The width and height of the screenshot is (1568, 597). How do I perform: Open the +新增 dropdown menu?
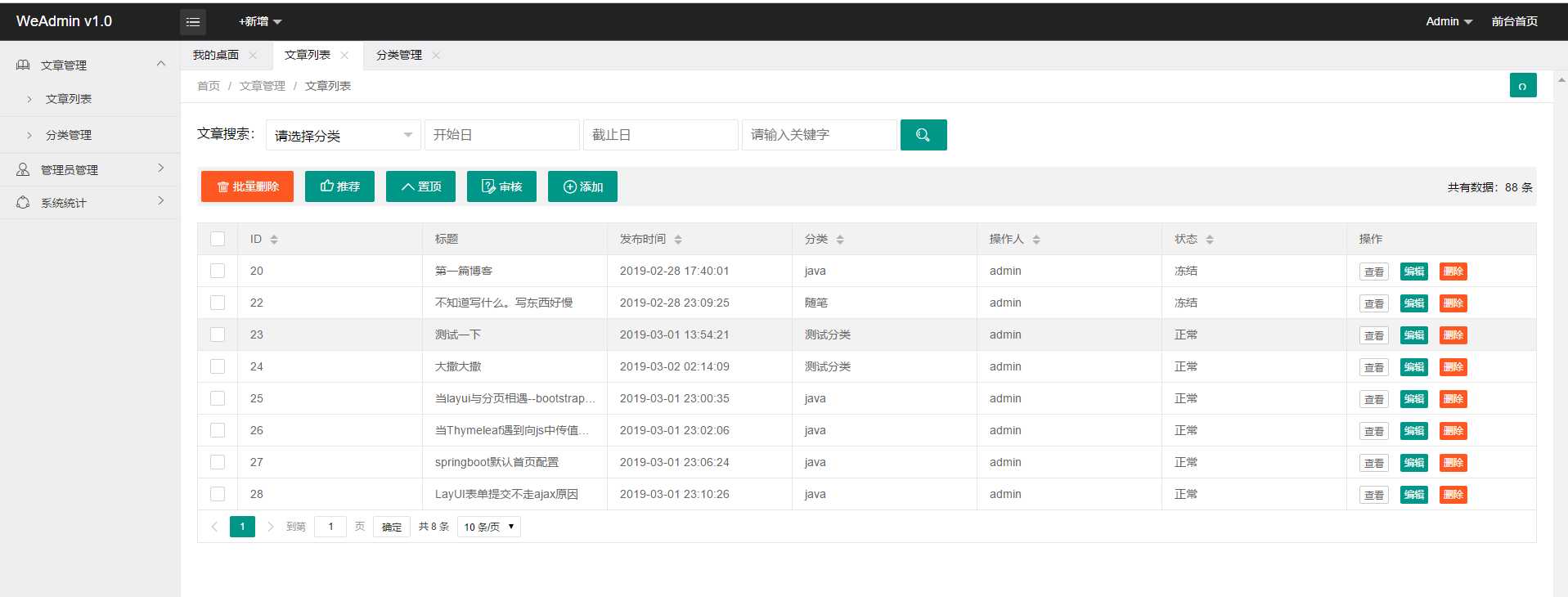[x=260, y=21]
